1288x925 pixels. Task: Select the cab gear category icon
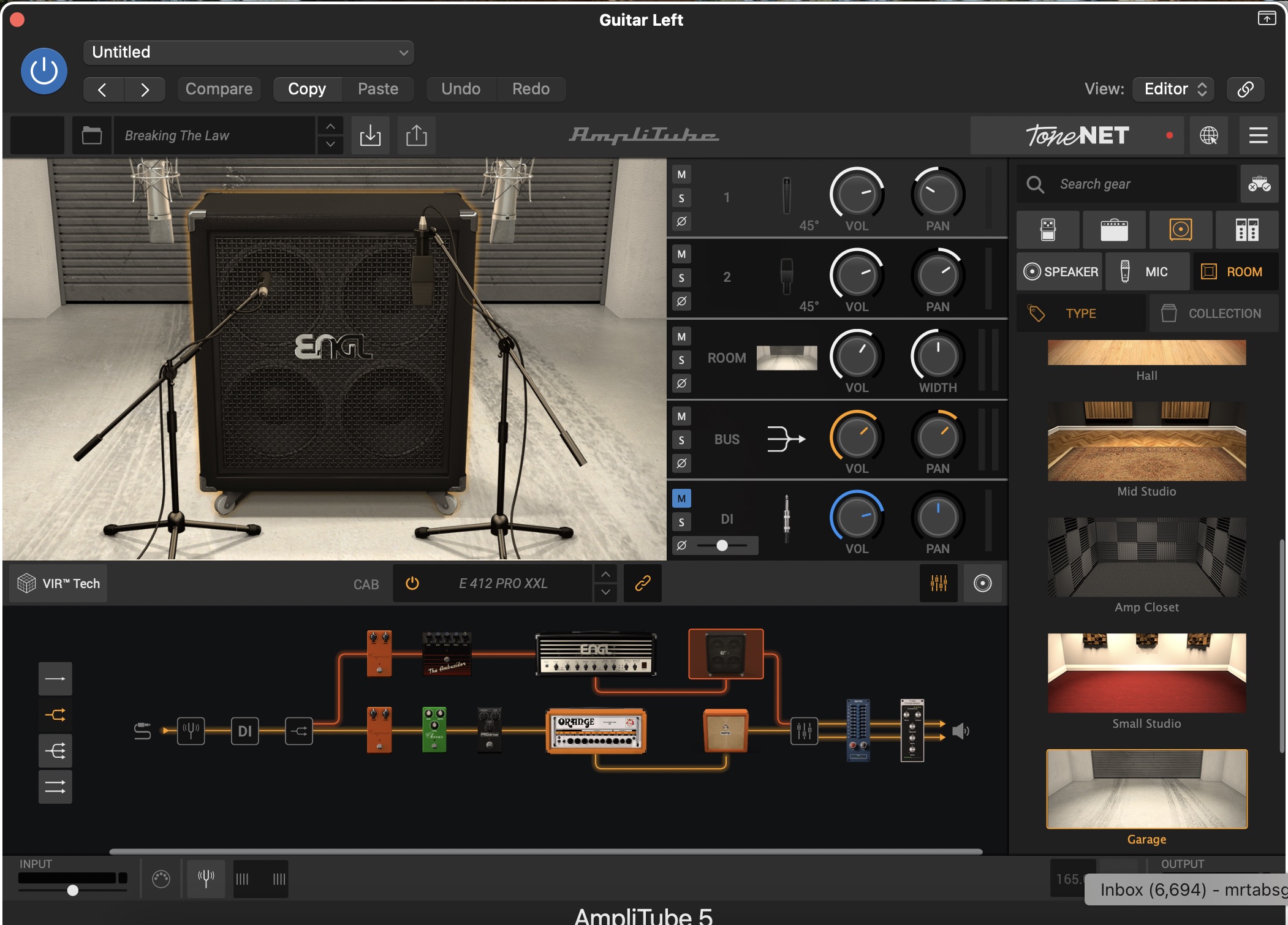pos(1181,230)
